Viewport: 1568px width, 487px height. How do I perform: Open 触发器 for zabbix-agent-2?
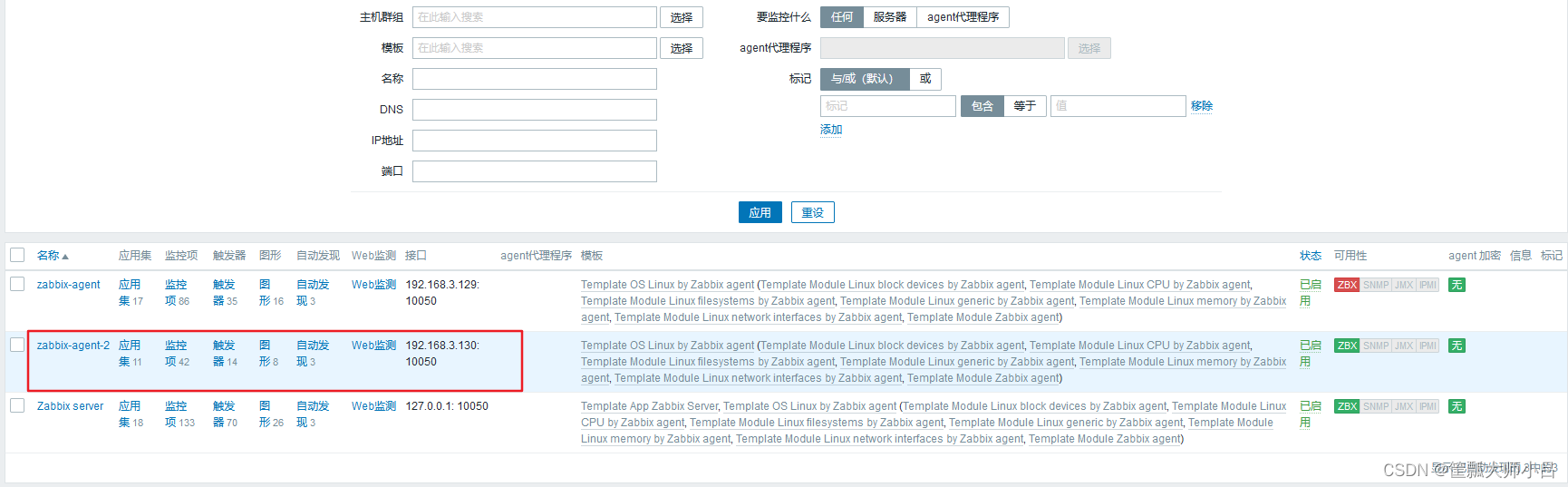coord(224,354)
